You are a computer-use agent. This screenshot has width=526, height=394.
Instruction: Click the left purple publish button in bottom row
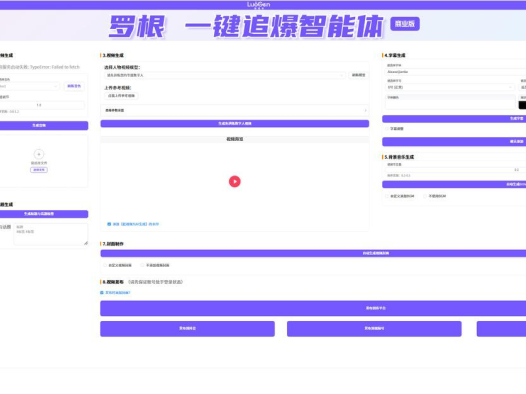coord(187,329)
